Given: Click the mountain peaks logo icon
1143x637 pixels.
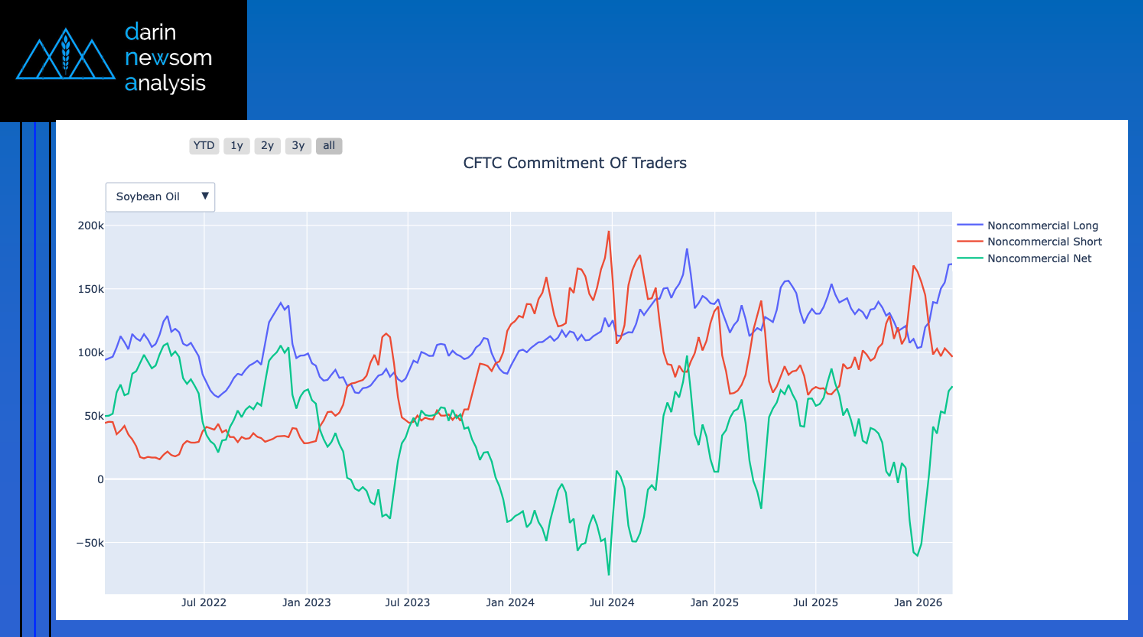Looking at the screenshot, I should pos(67,58).
